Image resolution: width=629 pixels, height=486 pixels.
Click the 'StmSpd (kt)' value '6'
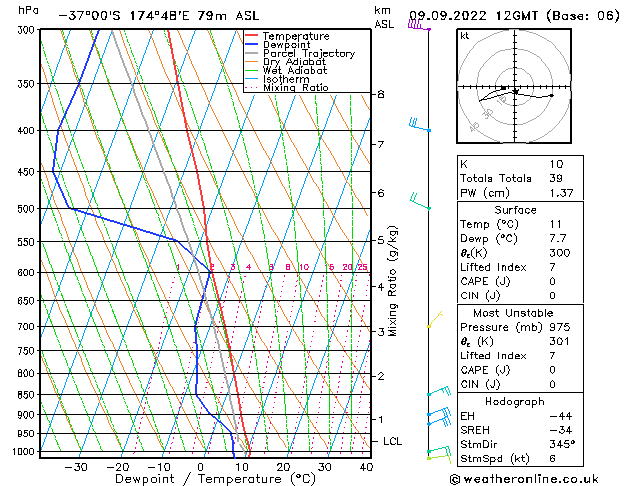[x=552, y=459]
